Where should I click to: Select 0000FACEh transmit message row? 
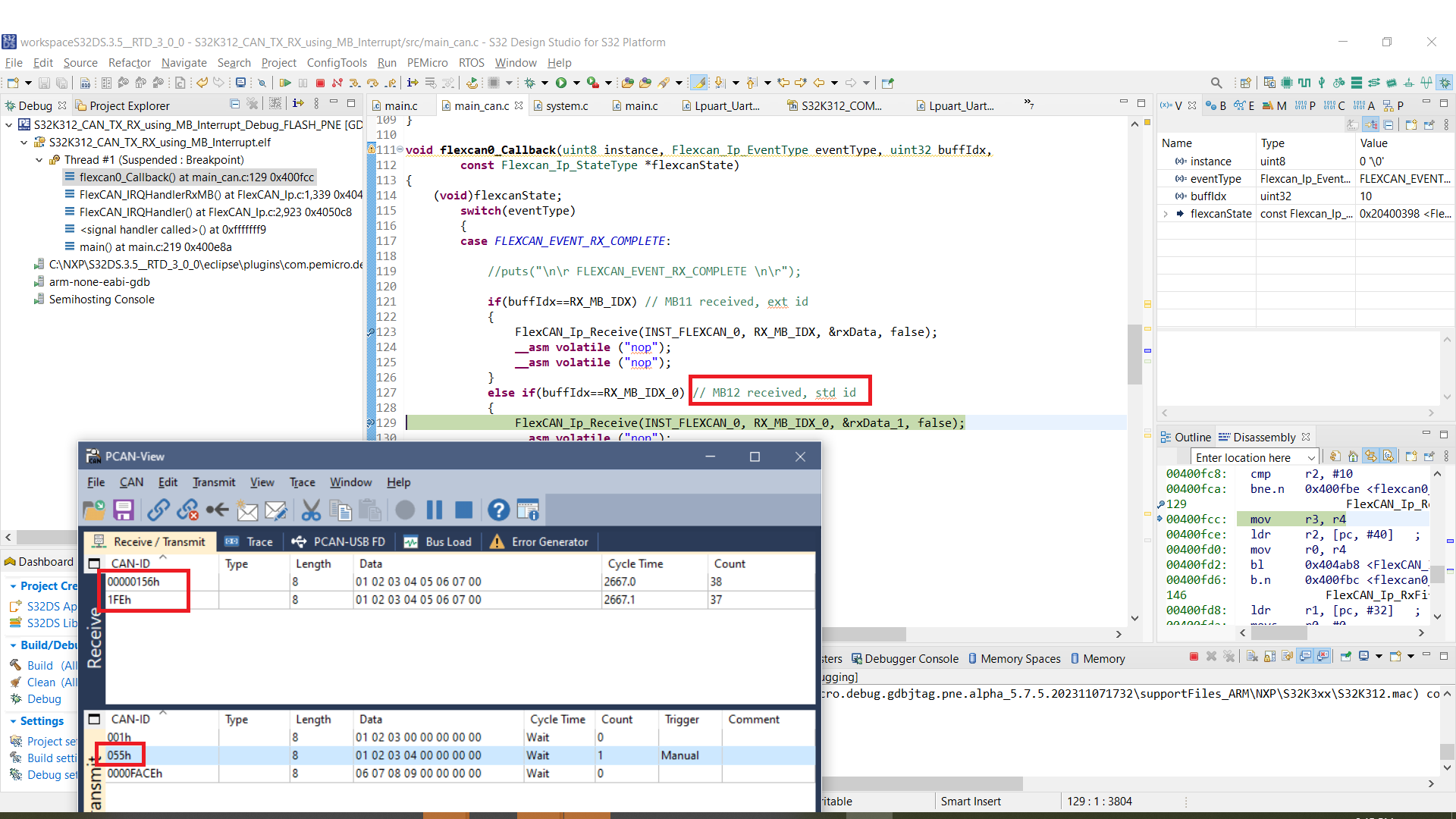click(135, 773)
